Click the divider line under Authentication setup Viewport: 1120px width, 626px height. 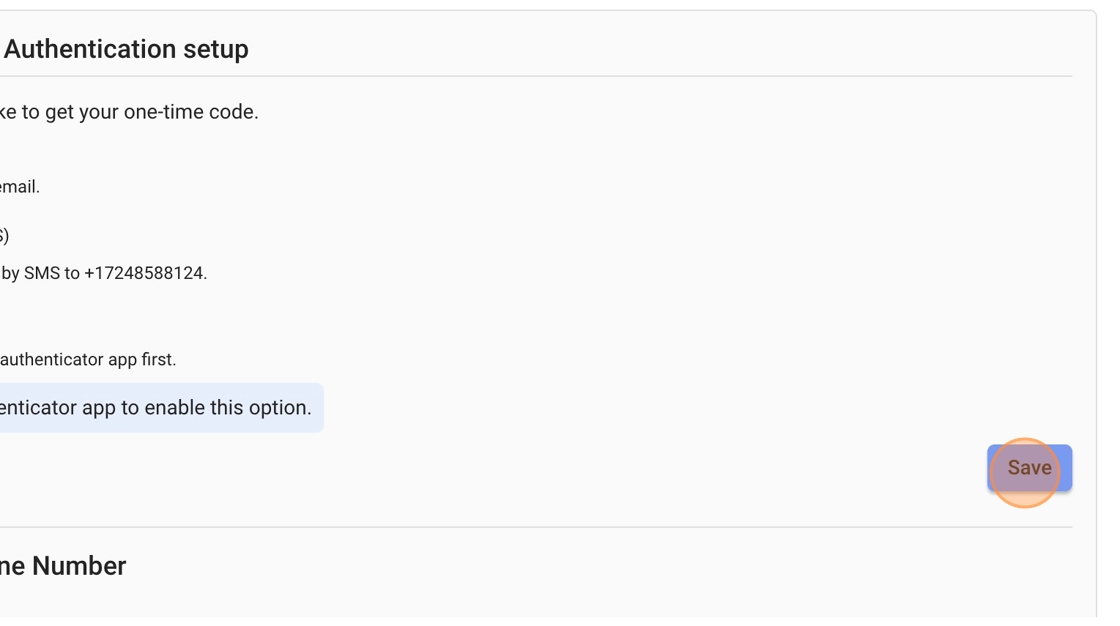coord(536,76)
